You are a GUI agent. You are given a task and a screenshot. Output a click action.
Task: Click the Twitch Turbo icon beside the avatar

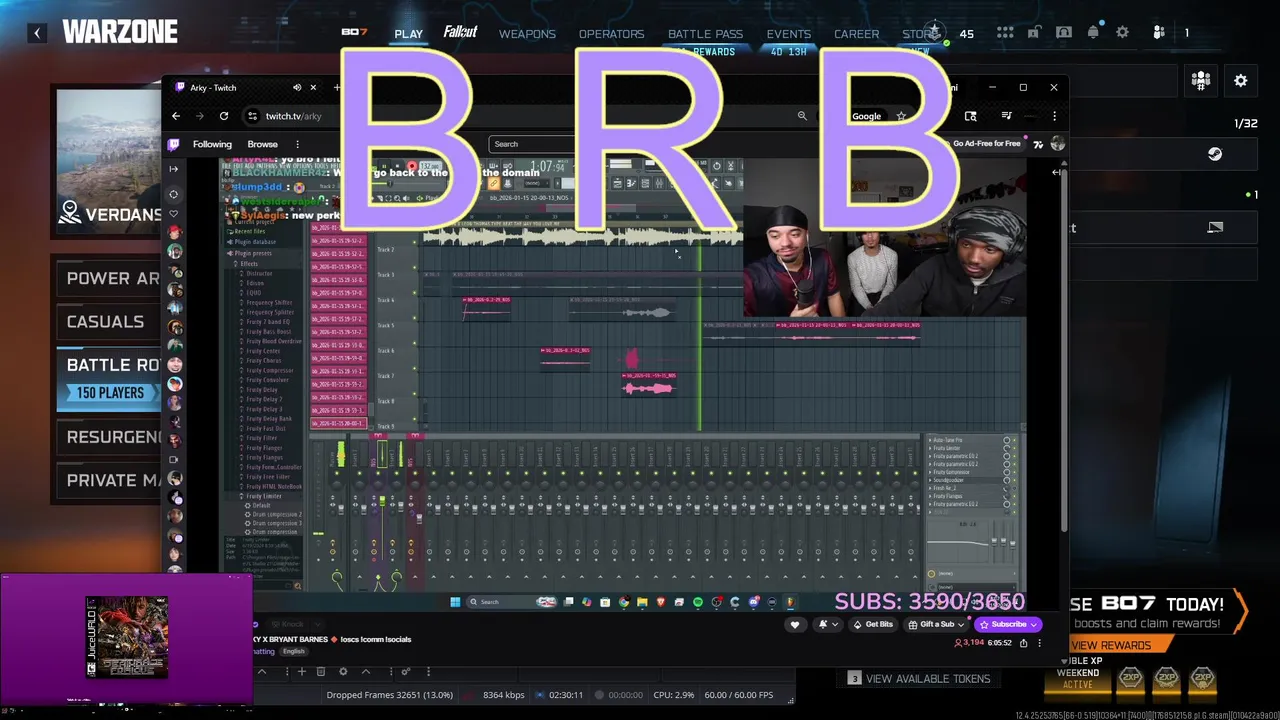1038,144
